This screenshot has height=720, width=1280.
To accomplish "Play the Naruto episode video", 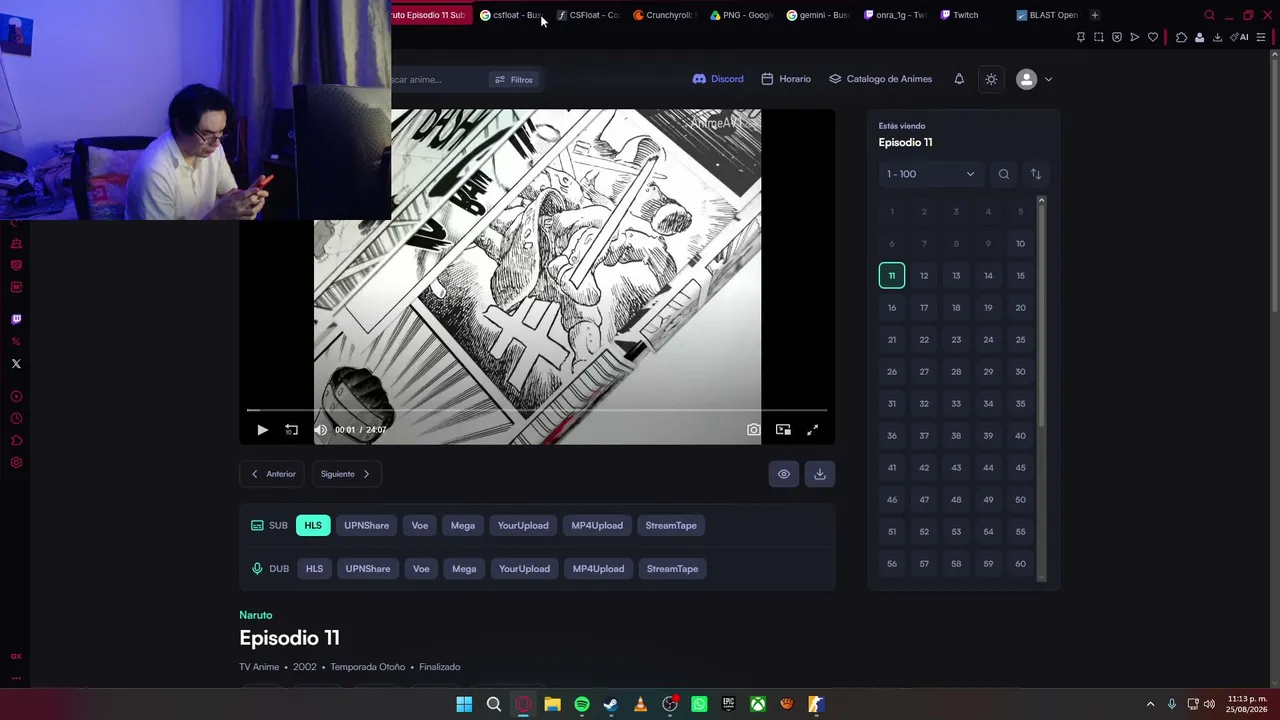I will (262, 430).
